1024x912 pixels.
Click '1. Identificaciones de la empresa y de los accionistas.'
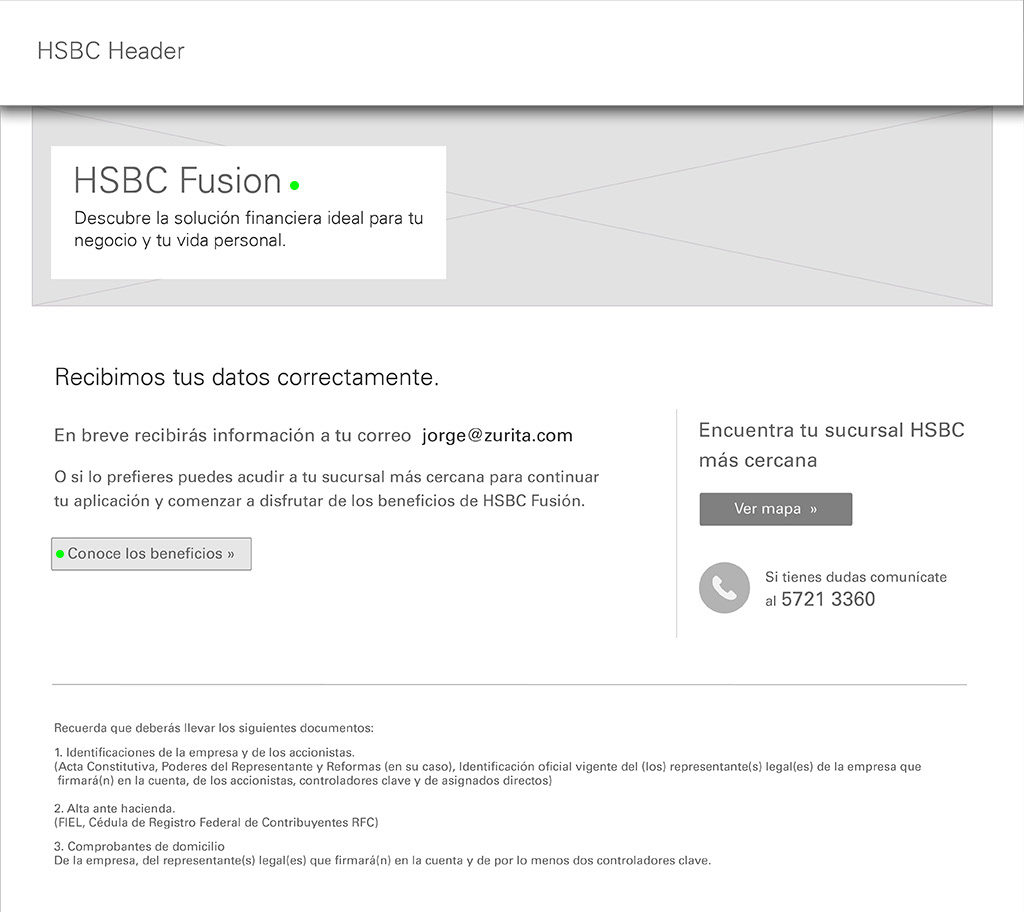[204, 752]
